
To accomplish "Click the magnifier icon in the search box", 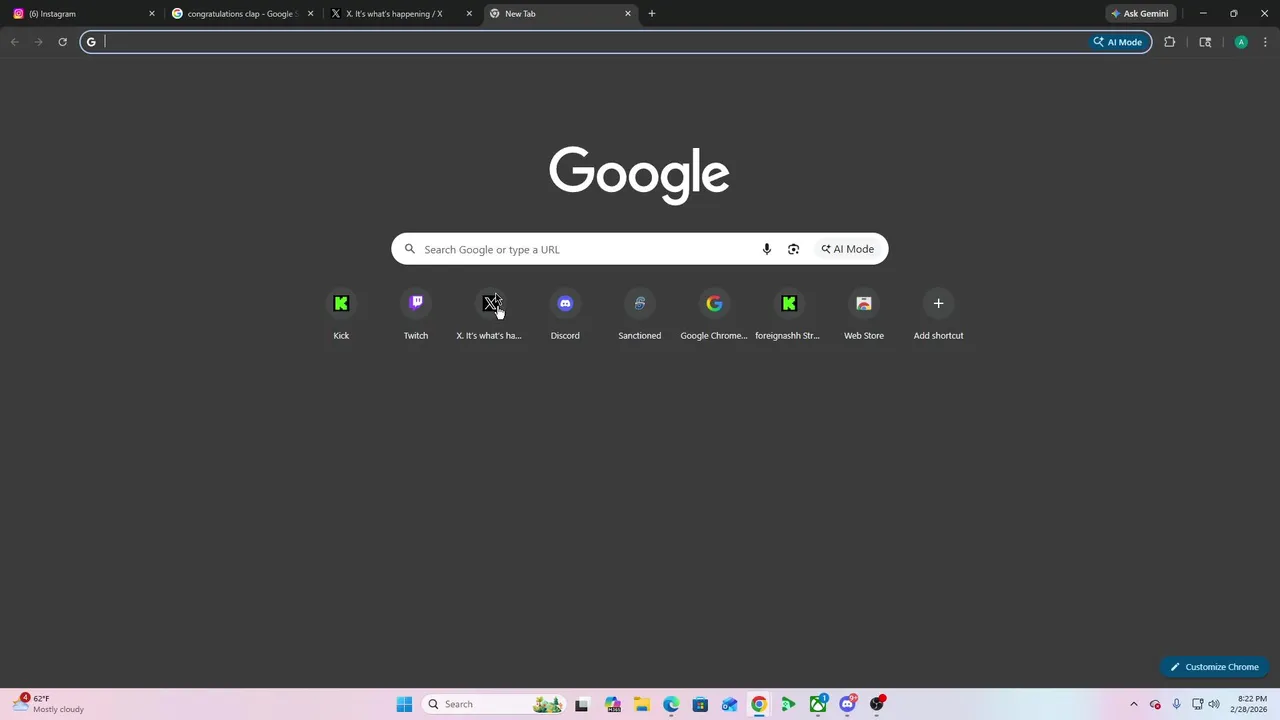I will [x=409, y=249].
